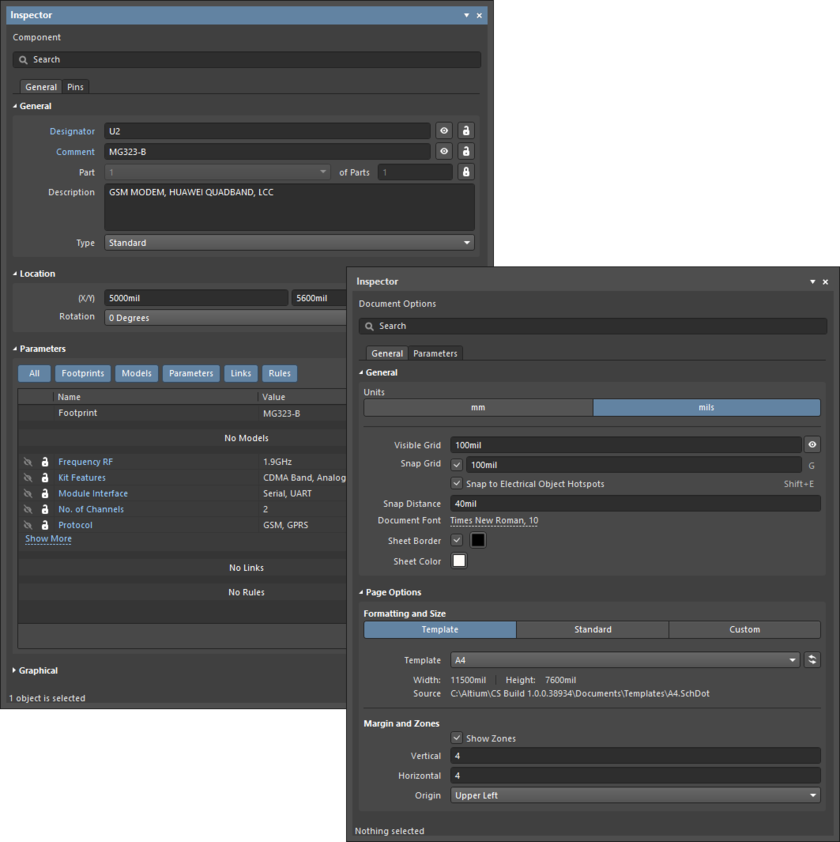
Task: Click the Show More link
Action: coord(48,539)
